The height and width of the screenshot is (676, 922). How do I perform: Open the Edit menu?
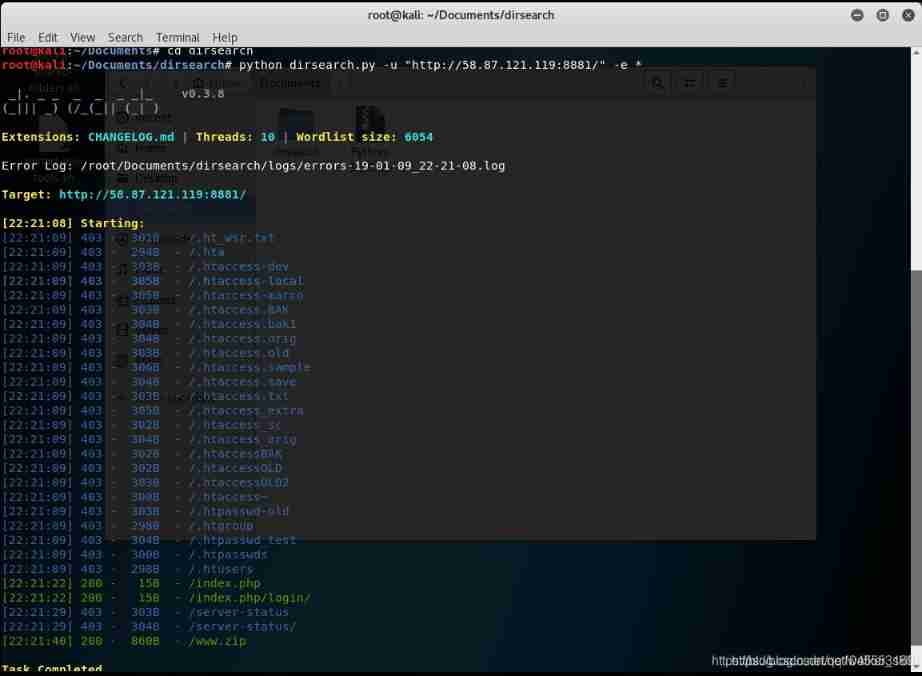pos(47,37)
